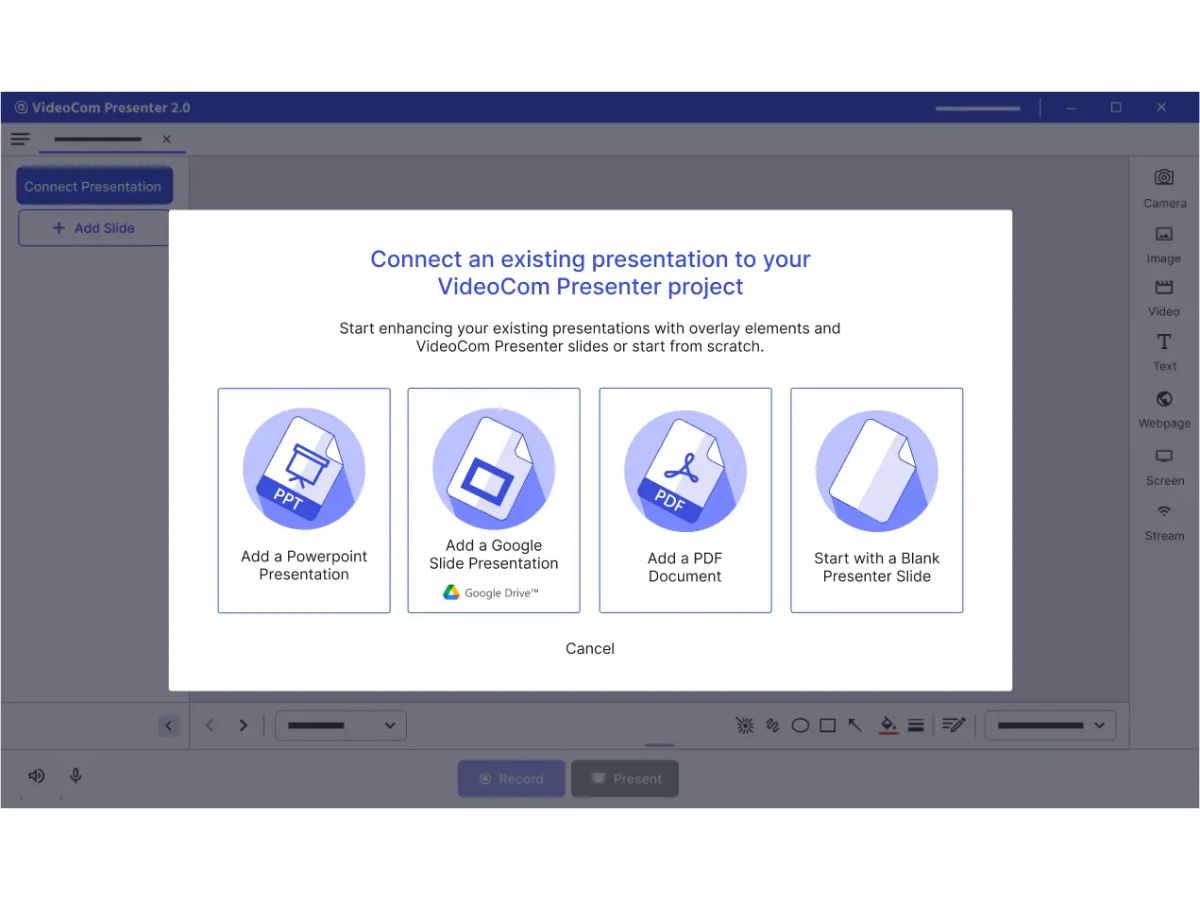
Task: Click the small drag handle above Record
Action: click(x=660, y=745)
